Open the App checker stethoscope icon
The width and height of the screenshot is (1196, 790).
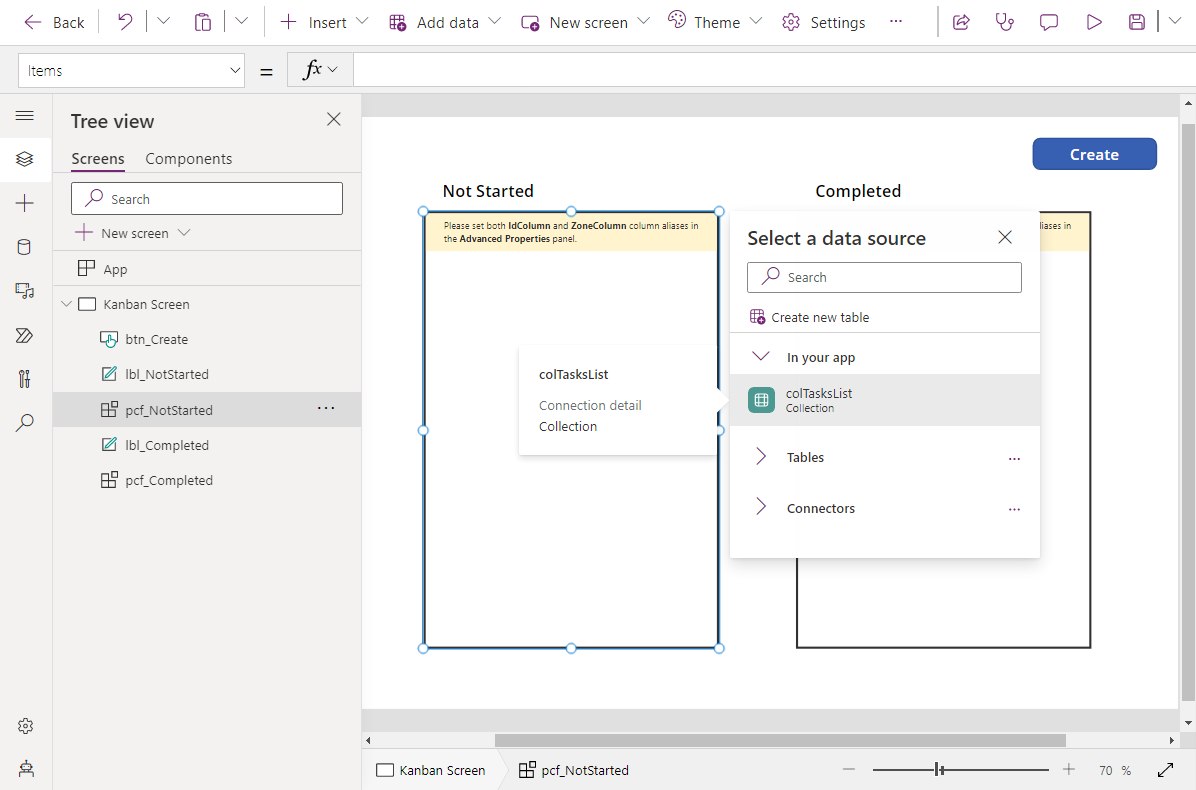pos(1005,22)
